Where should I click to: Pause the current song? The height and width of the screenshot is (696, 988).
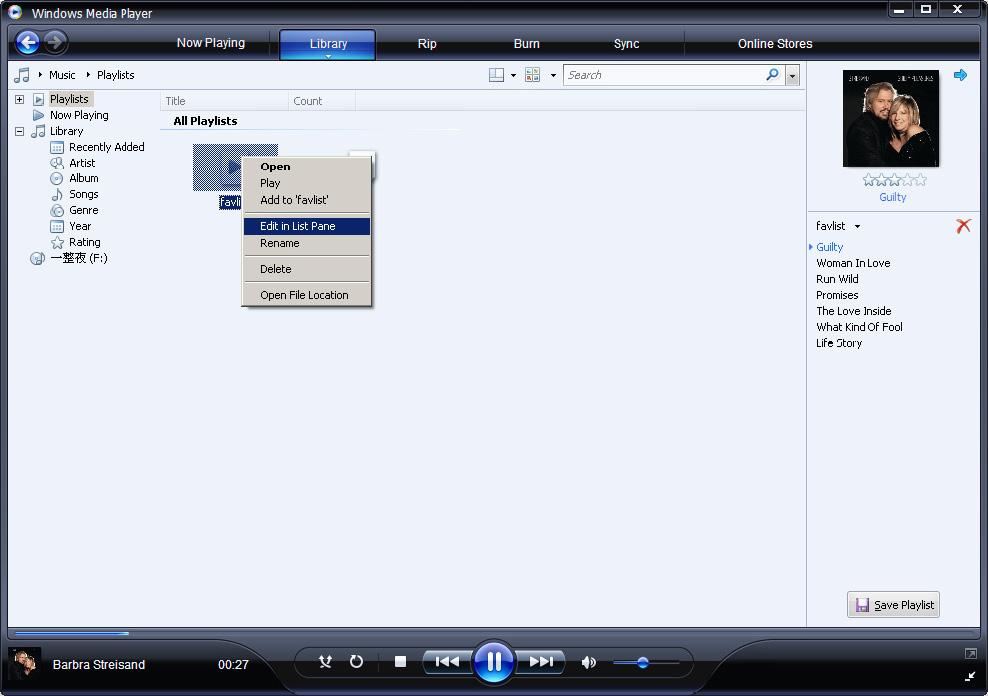(x=494, y=661)
